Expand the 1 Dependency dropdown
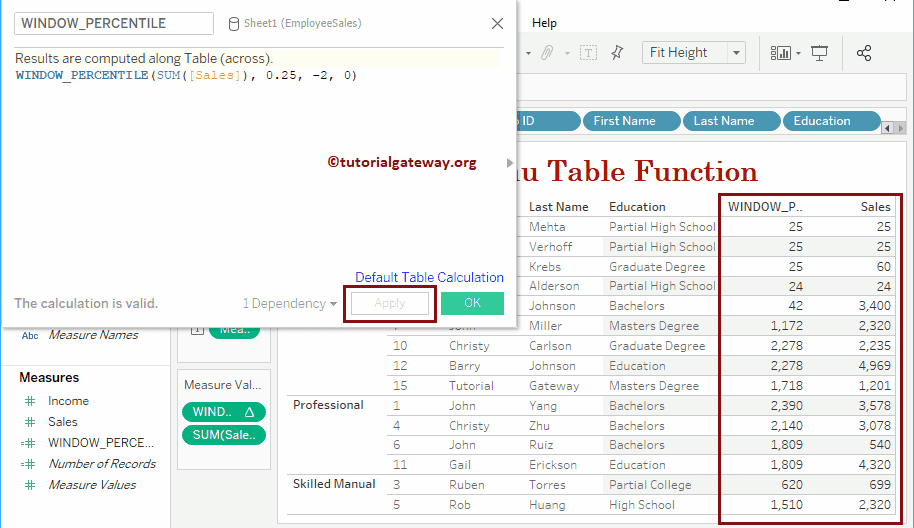This screenshot has height=528, width=914. [333, 304]
